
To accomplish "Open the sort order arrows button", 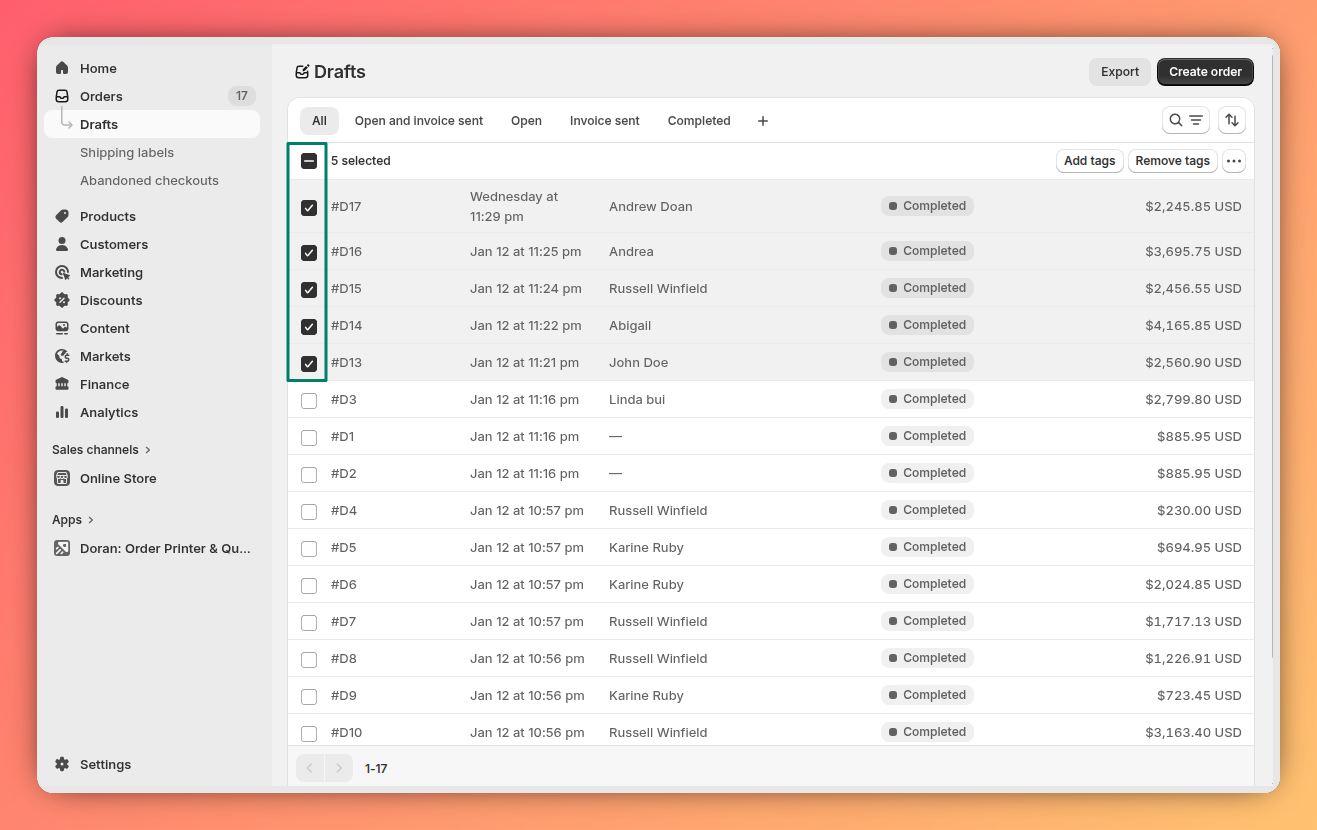I will pos(1232,120).
